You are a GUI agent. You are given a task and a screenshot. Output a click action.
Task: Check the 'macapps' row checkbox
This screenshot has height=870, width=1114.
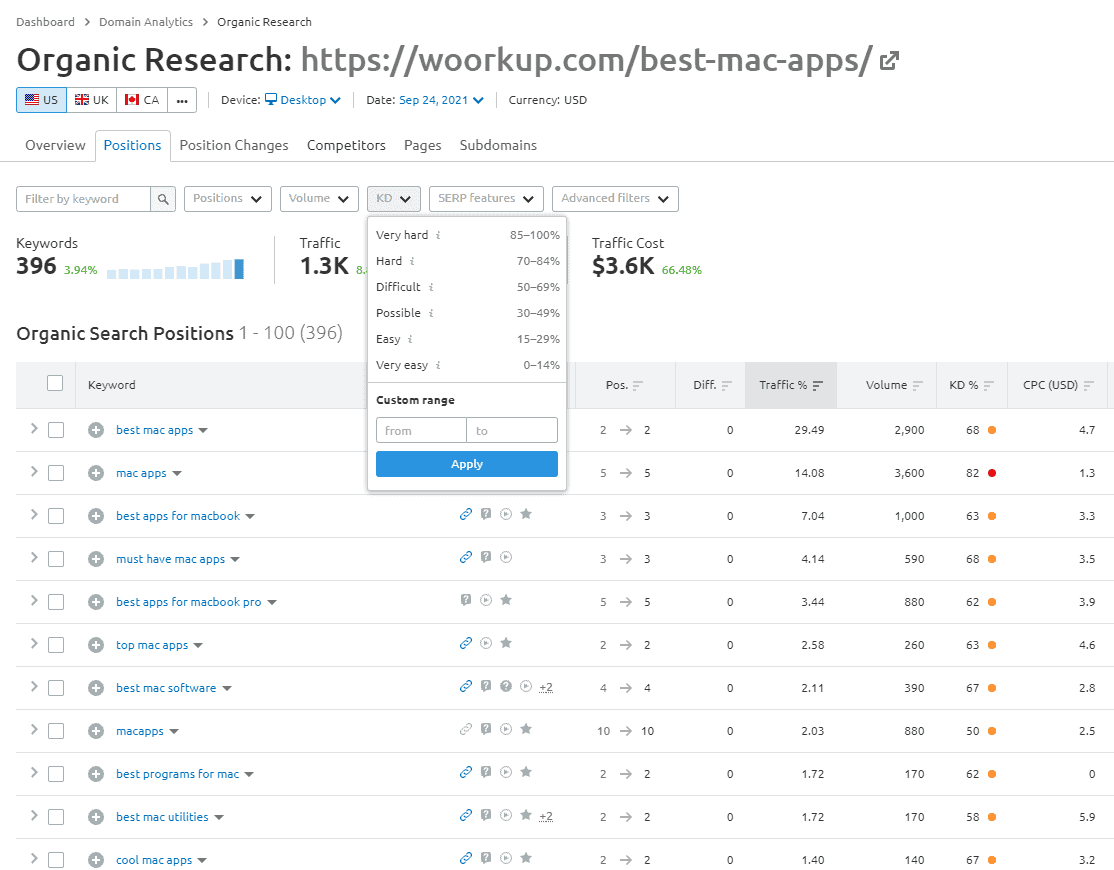point(56,731)
